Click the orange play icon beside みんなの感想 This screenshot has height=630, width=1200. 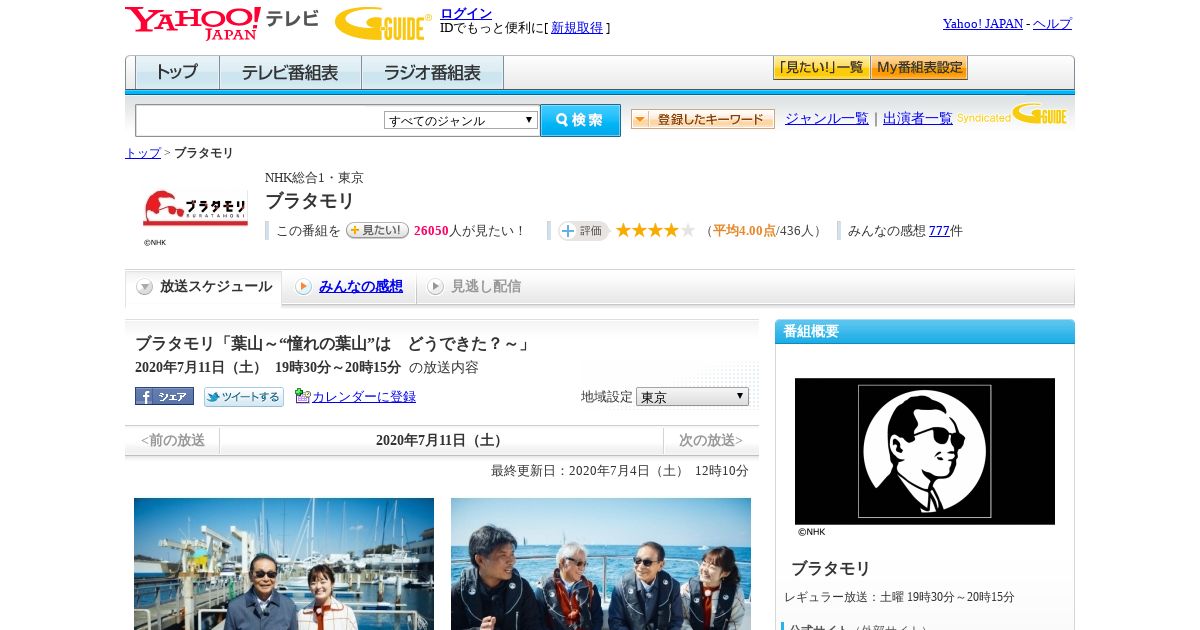[303, 287]
